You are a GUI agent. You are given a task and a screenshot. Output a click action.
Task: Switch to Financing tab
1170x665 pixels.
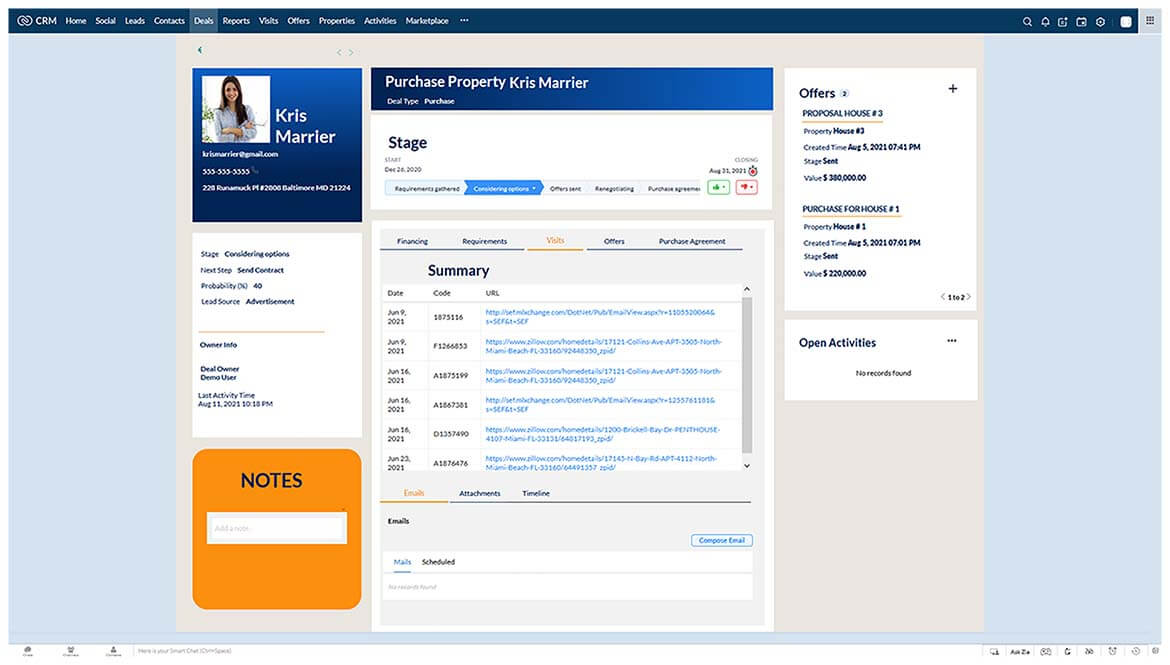(x=412, y=241)
